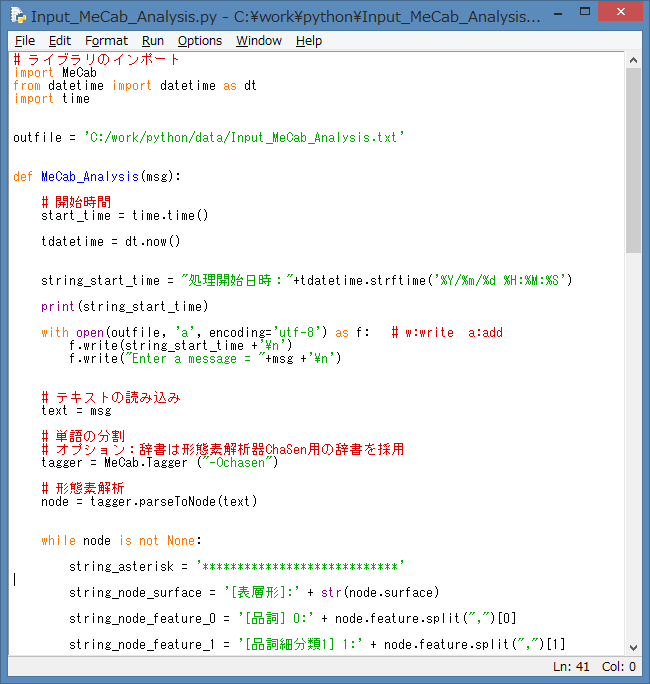Click the vertical scrollbar thumb
This screenshot has width=650, height=684.
(x=633, y=160)
